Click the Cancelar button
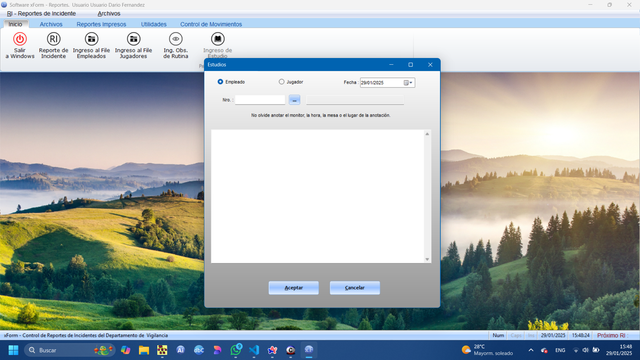640x360 pixels. [355, 288]
